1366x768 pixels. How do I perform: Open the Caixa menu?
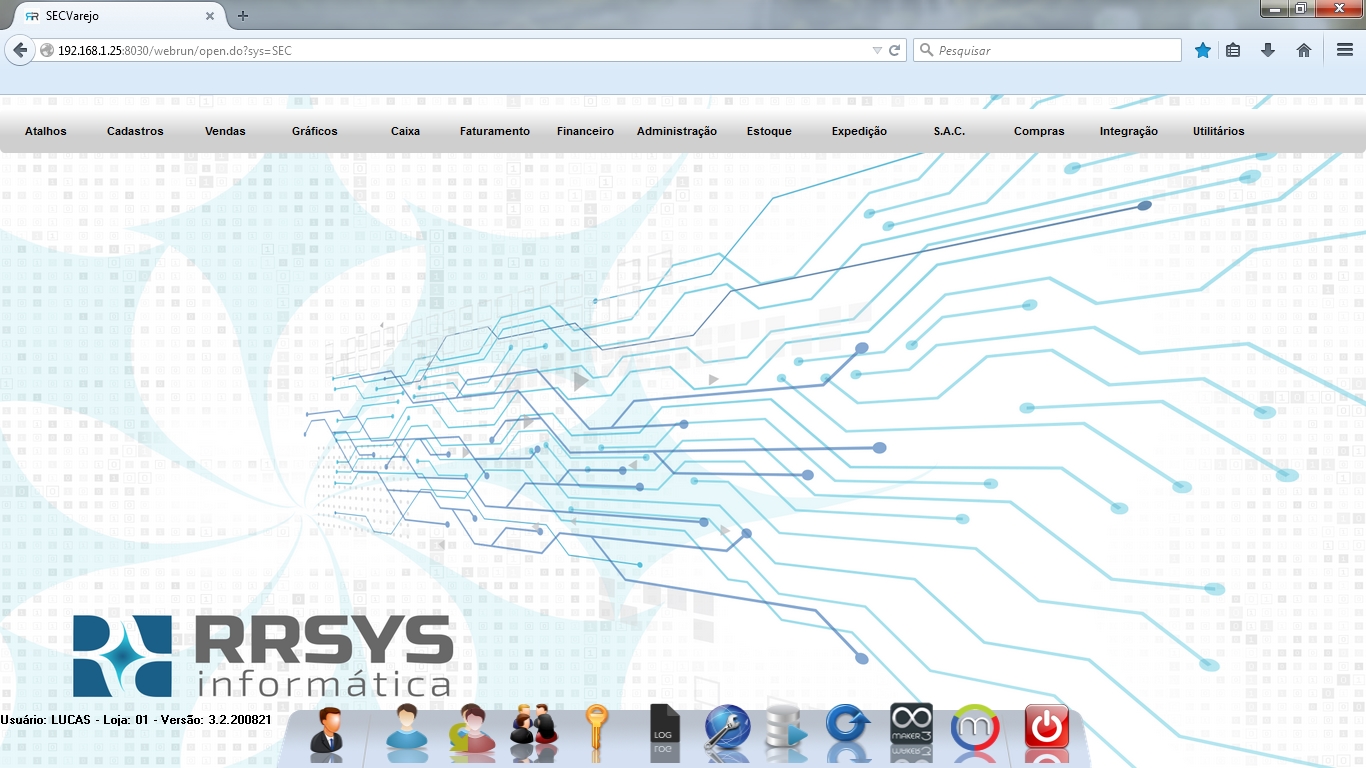[x=405, y=131]
